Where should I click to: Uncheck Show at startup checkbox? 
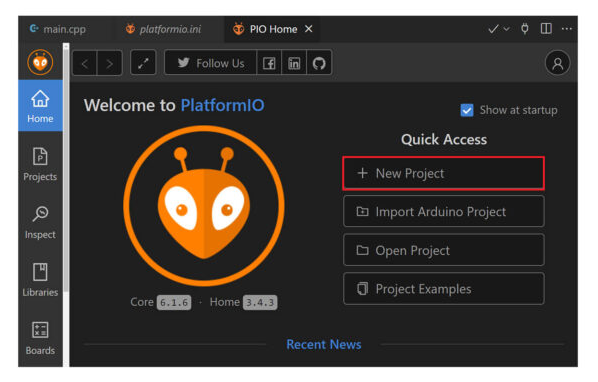pos(467,110)
